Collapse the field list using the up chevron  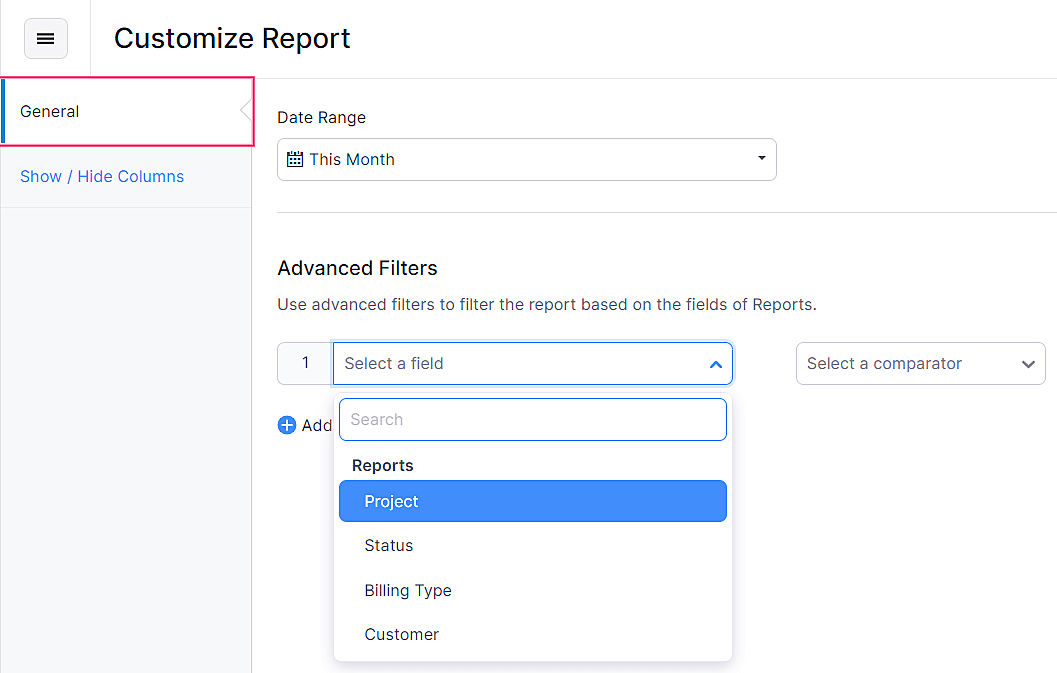tap(715, 365)
